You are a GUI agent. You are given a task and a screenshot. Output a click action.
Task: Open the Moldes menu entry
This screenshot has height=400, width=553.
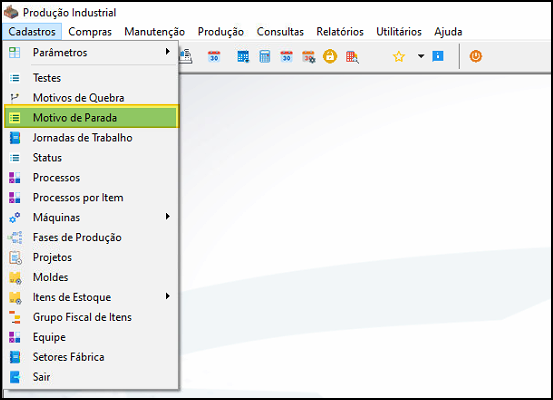point(91,277)
